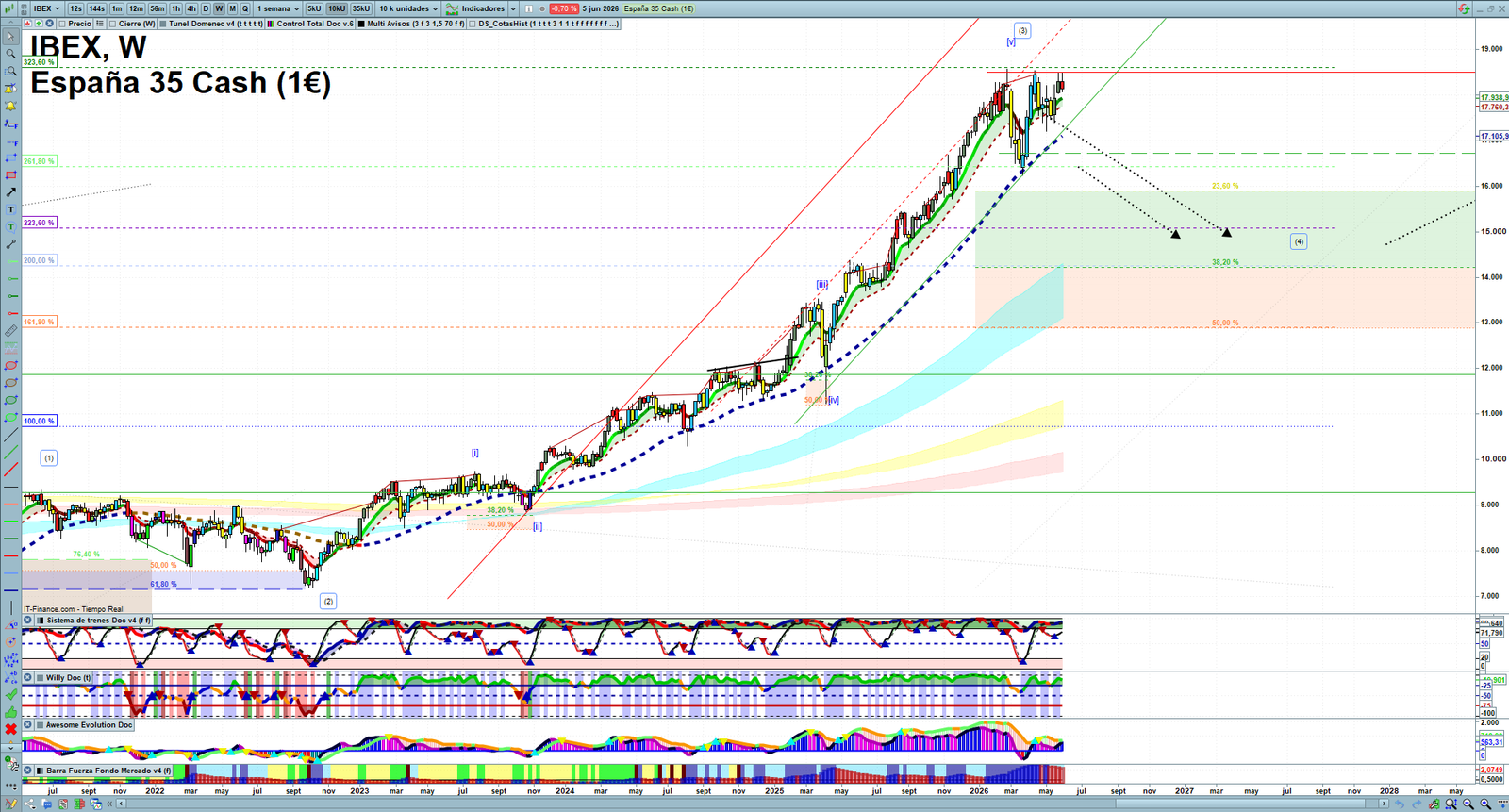Click the red close indicator icon in price row
Viewport: 1509px width, 812px height.
click(27, 24)
